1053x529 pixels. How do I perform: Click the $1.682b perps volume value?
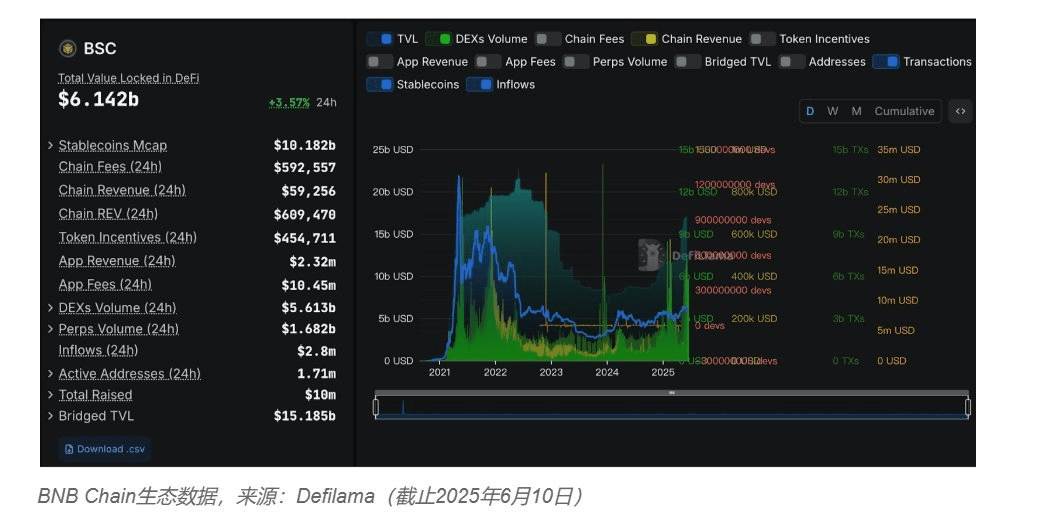point(308,329)
